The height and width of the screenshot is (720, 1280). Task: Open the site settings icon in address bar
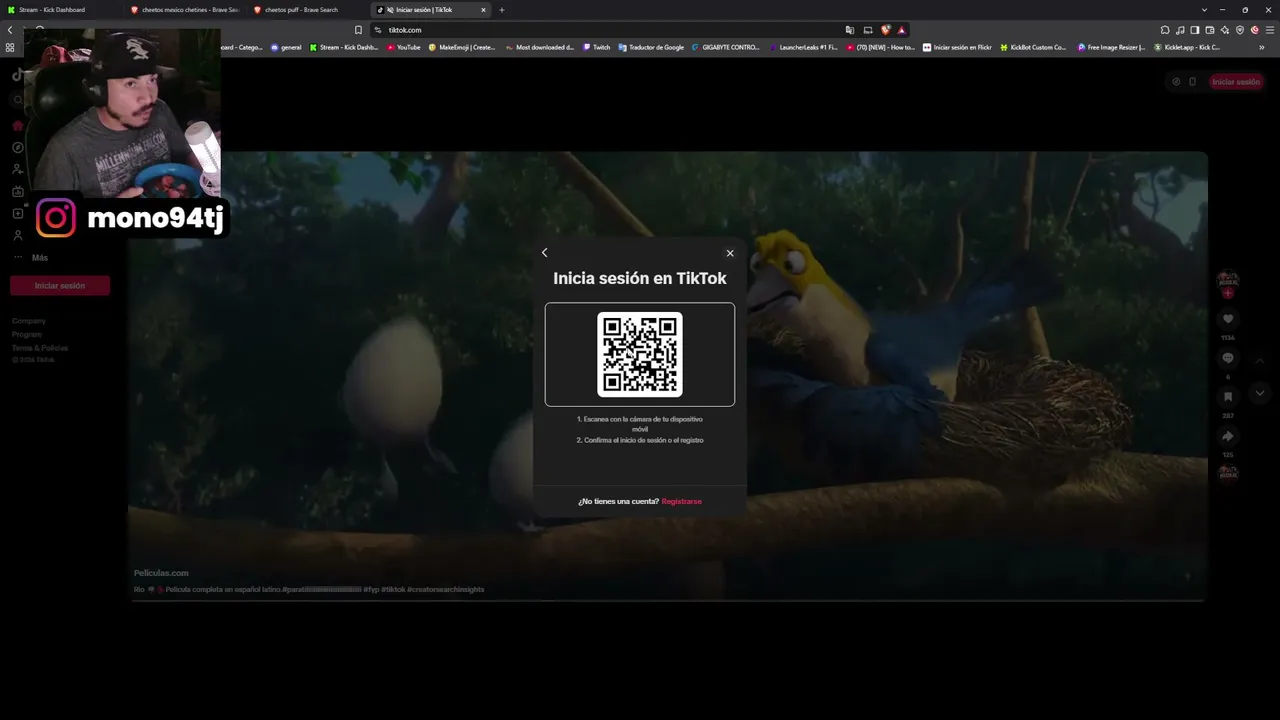pyautogui.click(x=377, y=30)
